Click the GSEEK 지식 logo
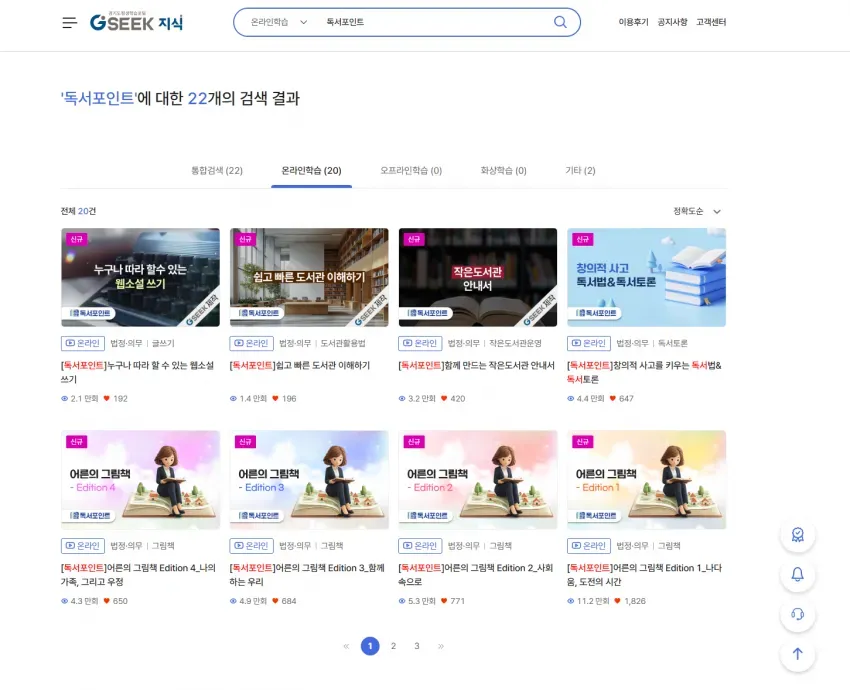 tap(136, 22)
